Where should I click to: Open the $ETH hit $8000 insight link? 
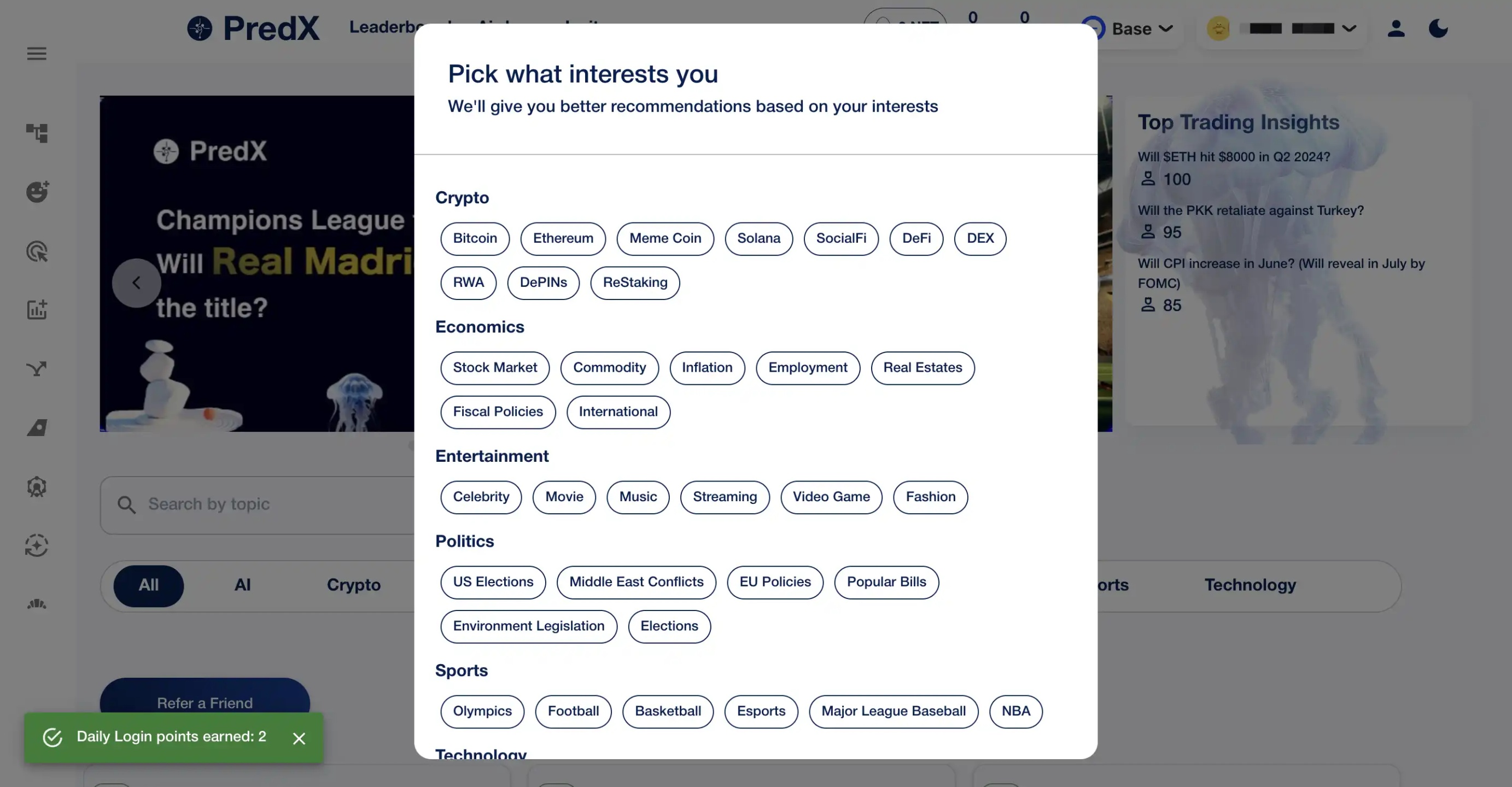[1234, 156]
